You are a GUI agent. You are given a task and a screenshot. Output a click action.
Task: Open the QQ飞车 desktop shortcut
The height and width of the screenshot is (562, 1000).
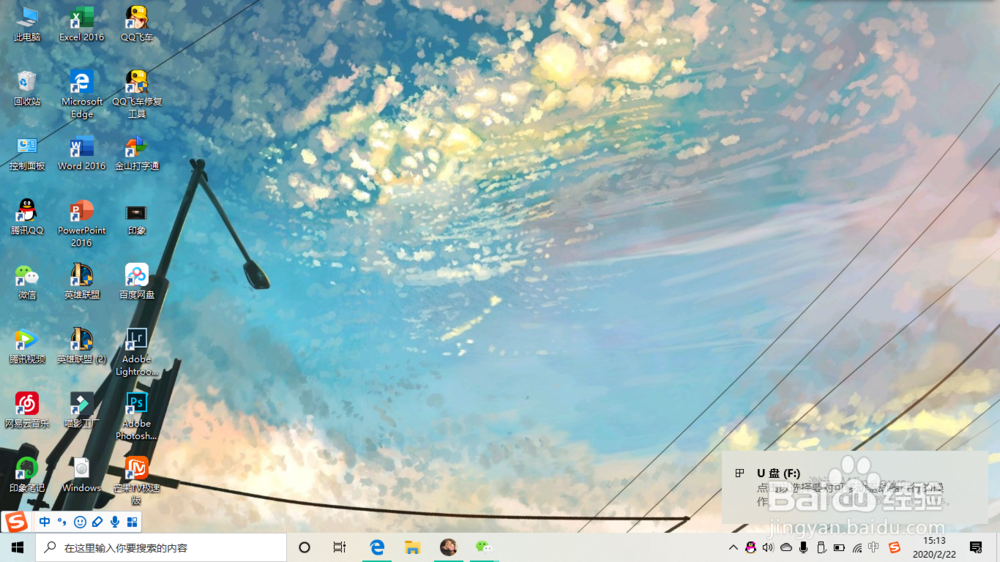136,24
